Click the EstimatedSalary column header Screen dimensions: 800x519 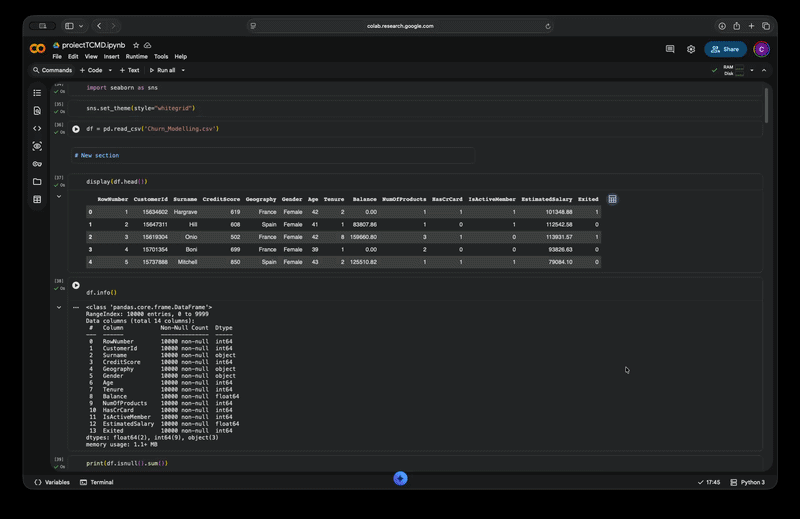(546, 199)
